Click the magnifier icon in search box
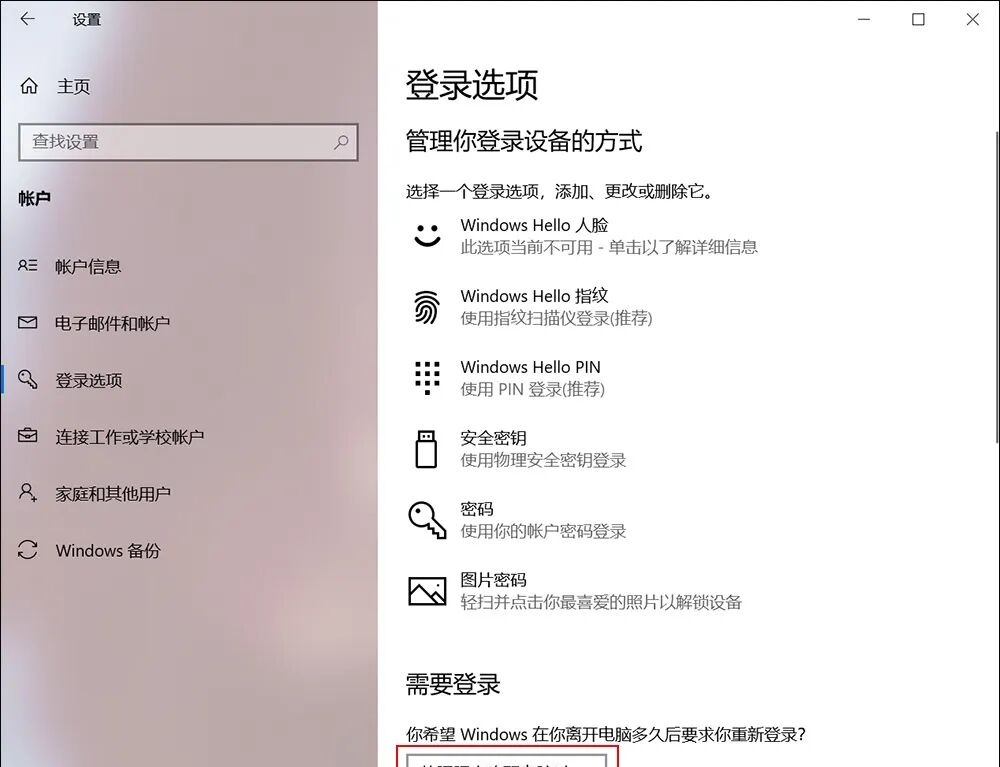The width and height of the screenshot is (1000, 767). click(x=341, y=142)
